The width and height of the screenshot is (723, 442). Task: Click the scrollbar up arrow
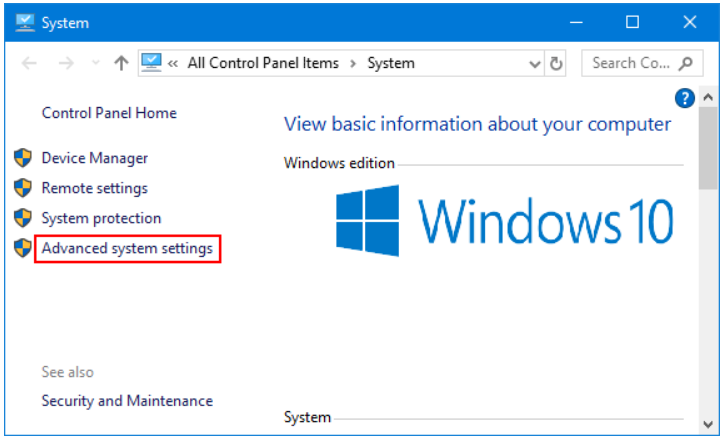point(708,97)
